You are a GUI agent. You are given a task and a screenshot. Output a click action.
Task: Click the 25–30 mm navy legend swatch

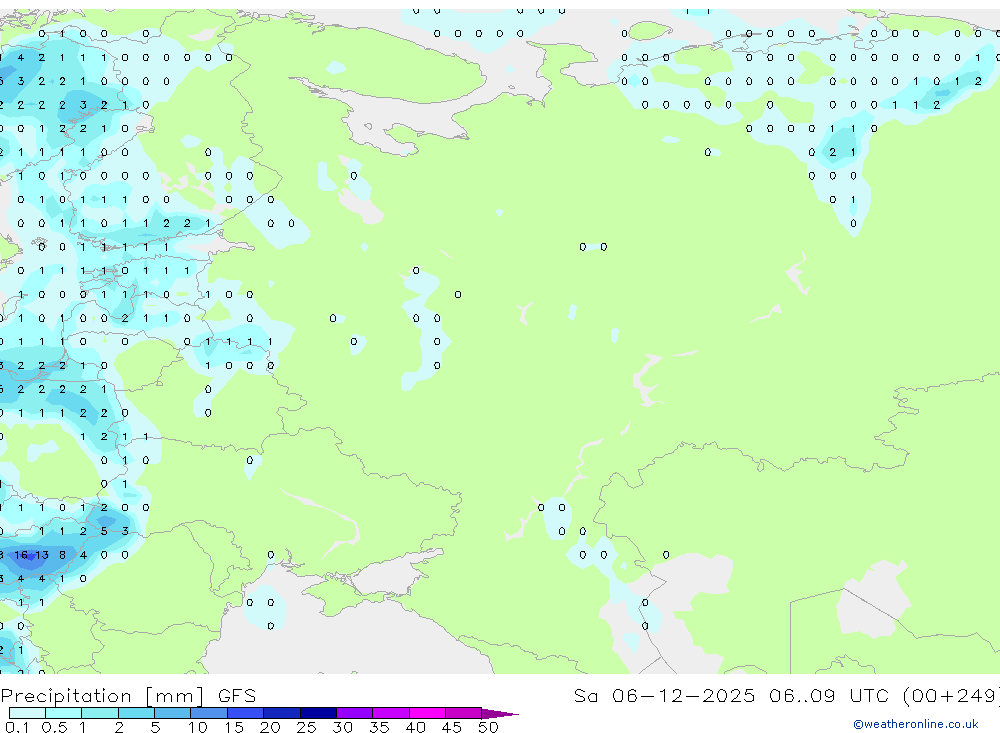318,713
